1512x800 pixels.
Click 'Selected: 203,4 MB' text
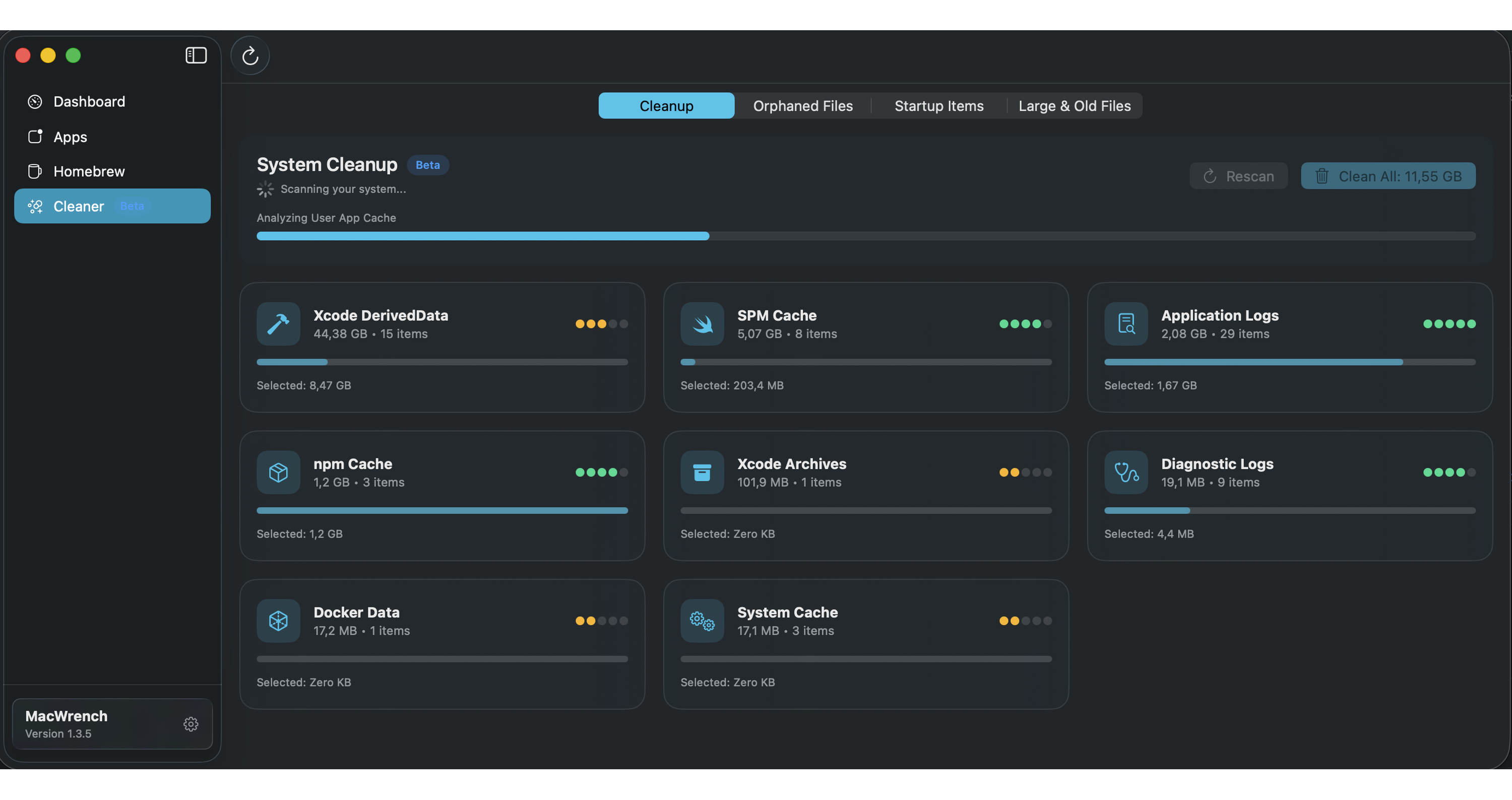tap(732, 385)
